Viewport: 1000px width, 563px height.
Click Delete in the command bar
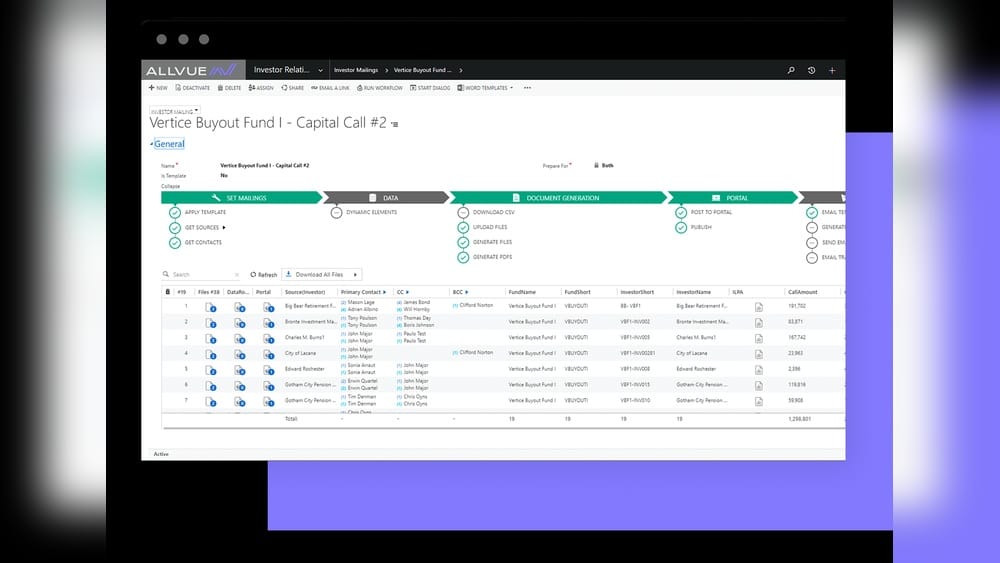pos(229,88)
